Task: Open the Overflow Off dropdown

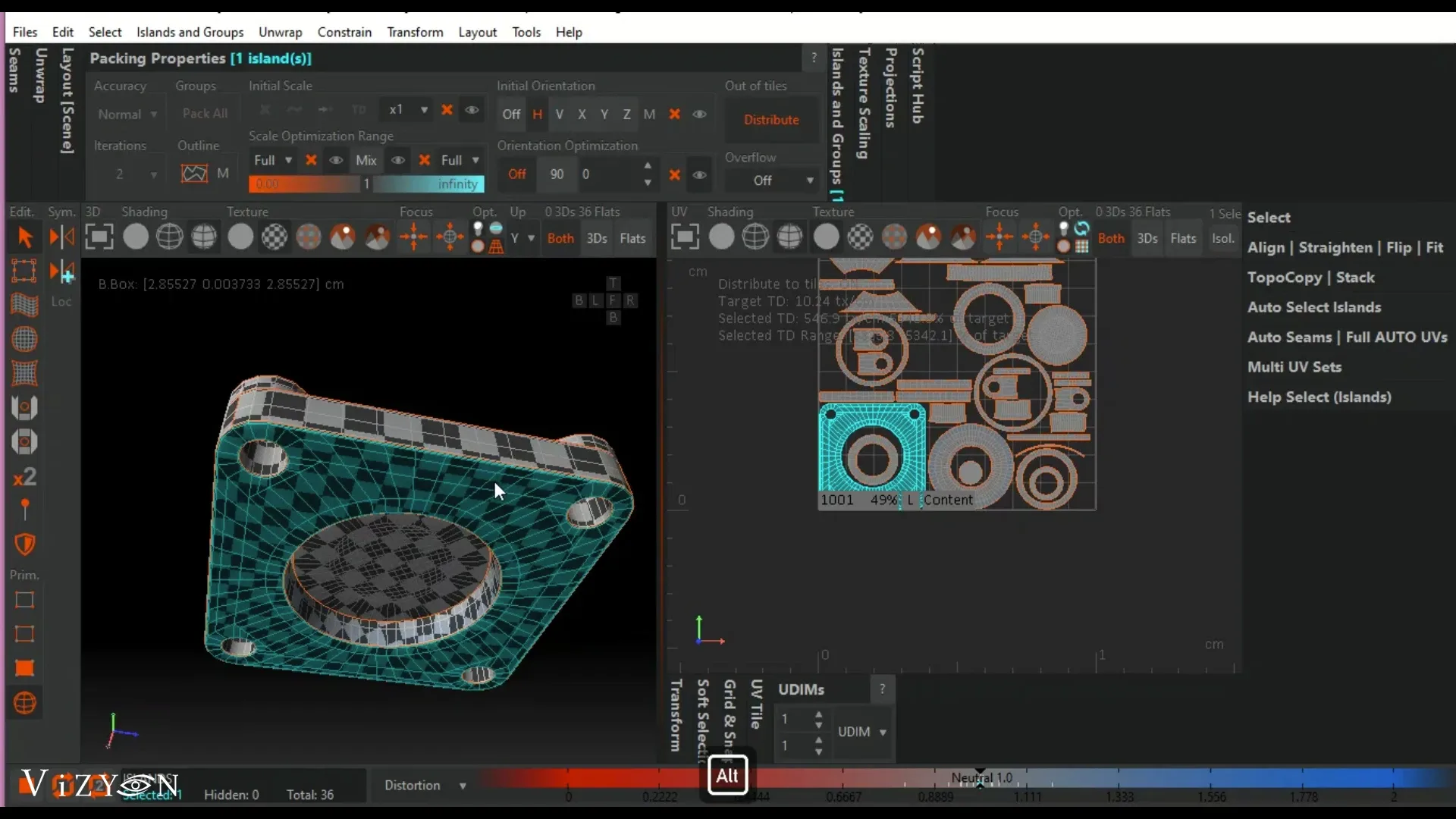Action: point(770,180)
